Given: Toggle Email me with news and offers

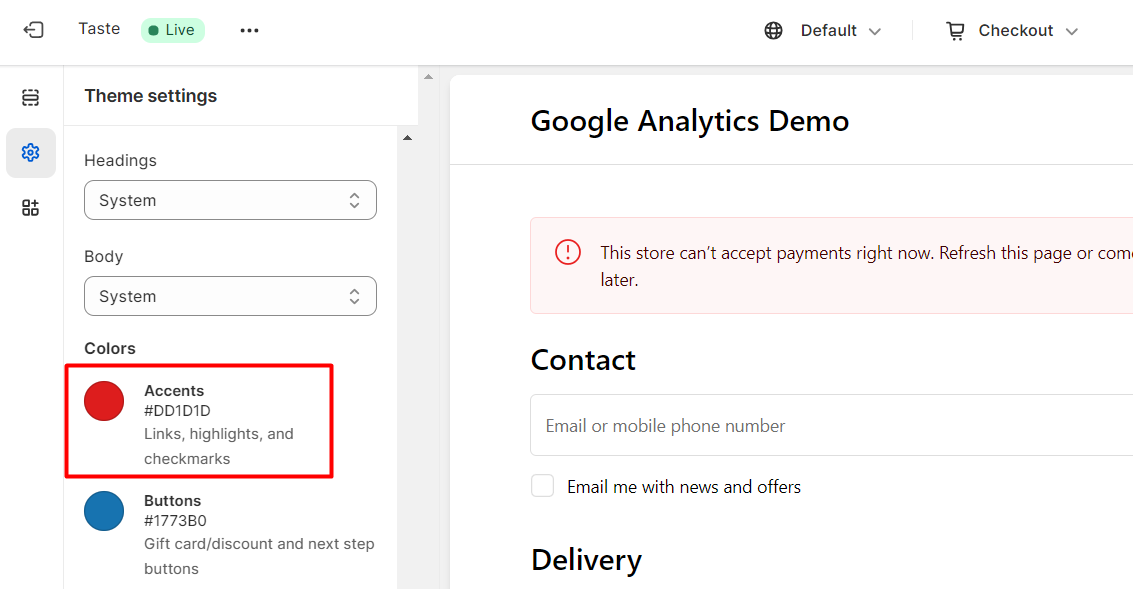Looking at the screenshot, I should 543,486.
